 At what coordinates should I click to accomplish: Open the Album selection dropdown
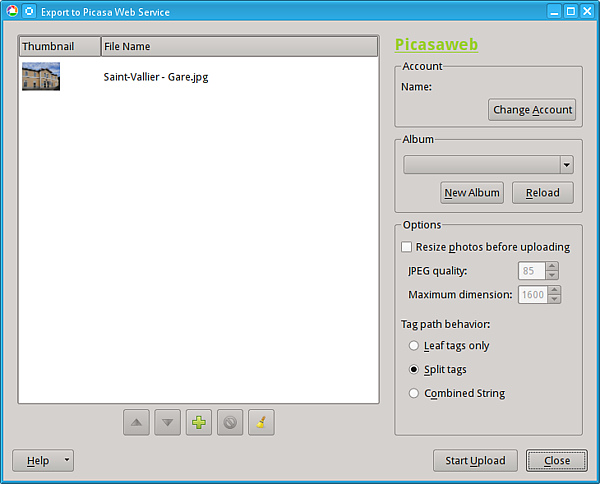(566, 165)
